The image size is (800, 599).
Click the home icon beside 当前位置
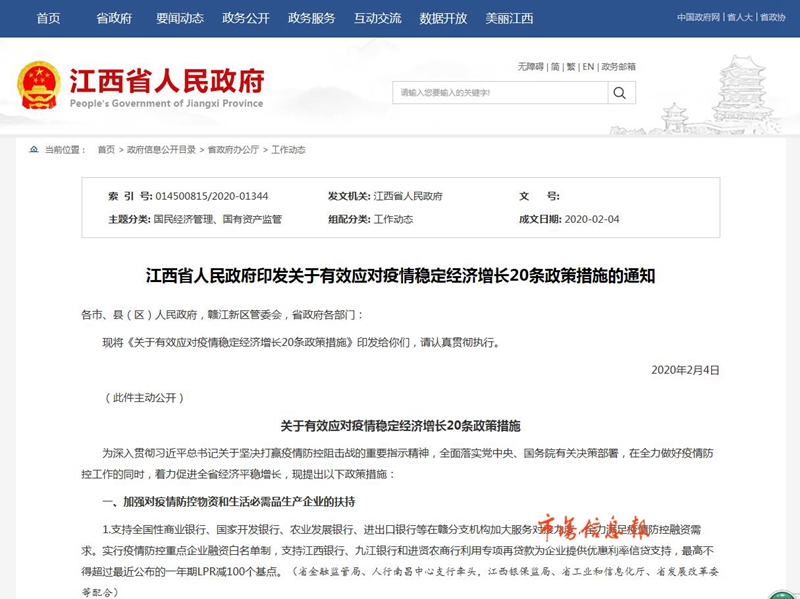click(x=34, y=149)
